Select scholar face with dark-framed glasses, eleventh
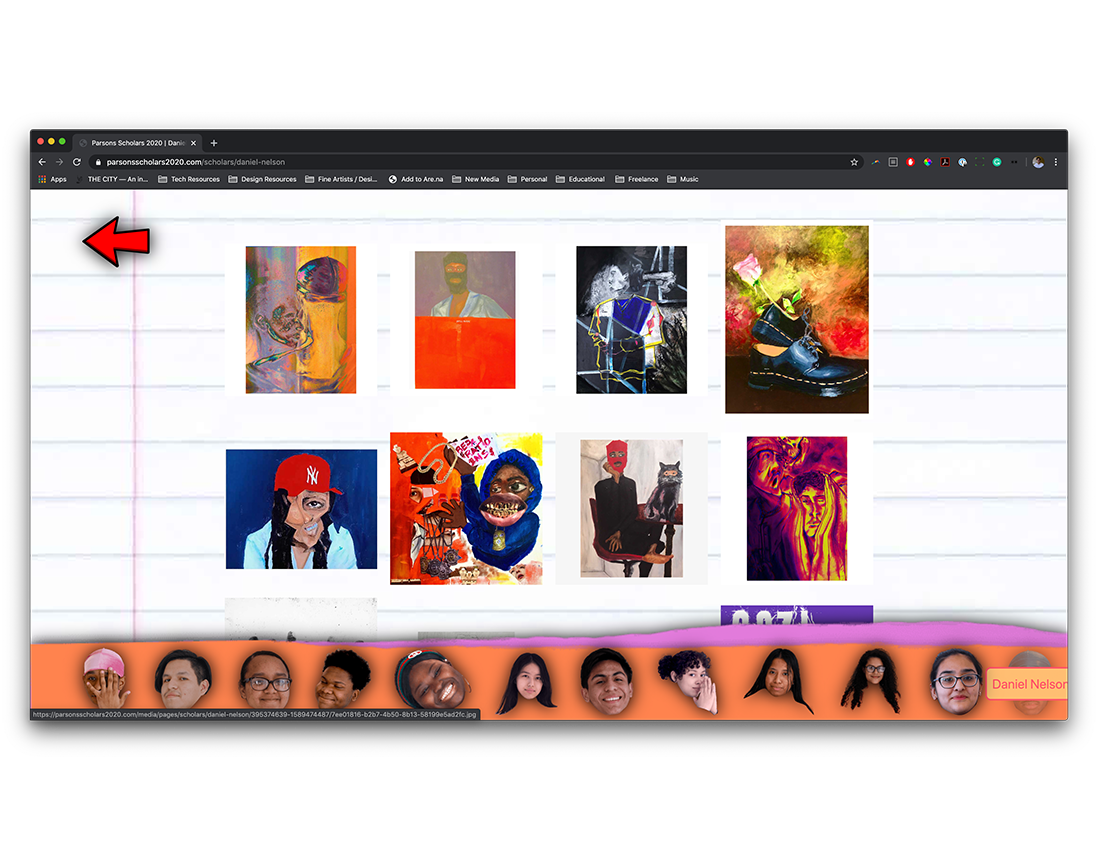 tap(956, 681)
